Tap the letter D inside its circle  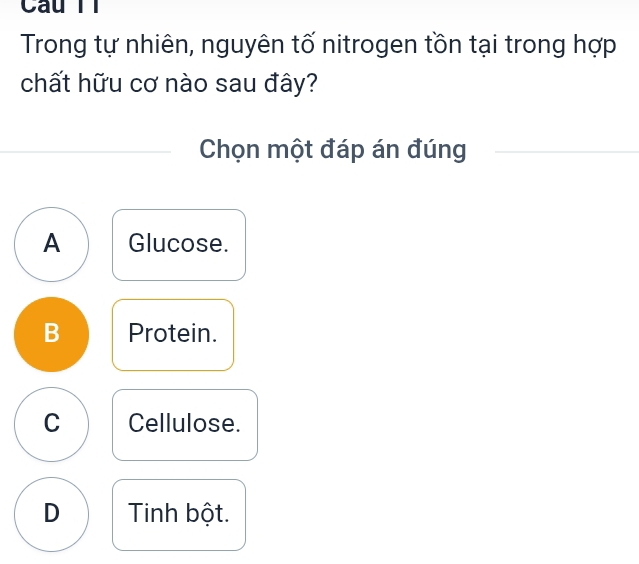52,514
